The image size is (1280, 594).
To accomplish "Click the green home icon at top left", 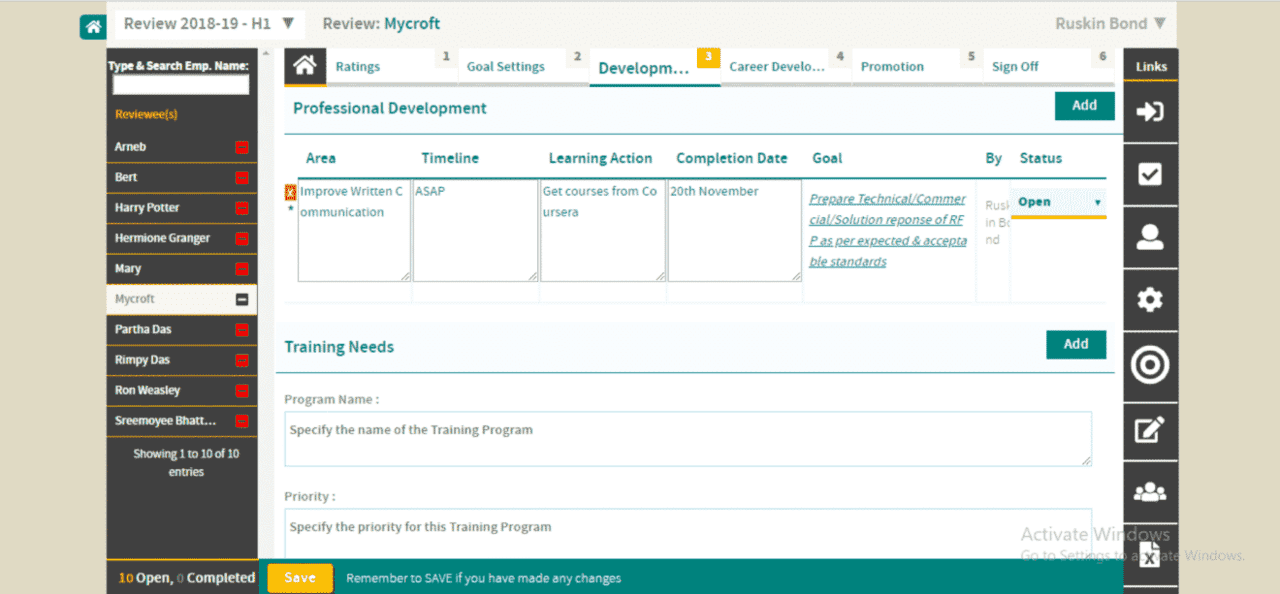I will click(93, 27).
